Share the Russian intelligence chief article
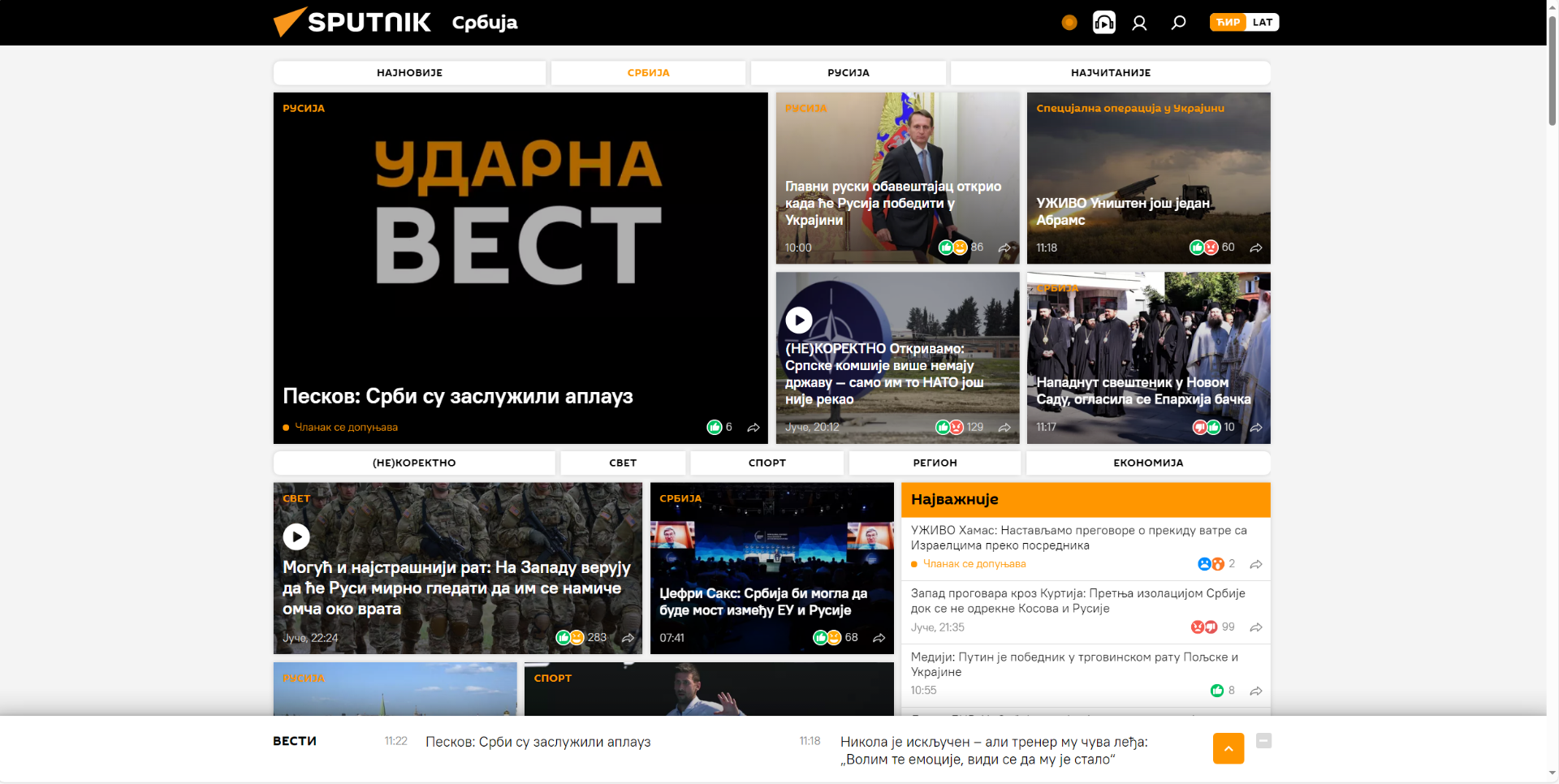The width and height of the screenshot is (1559, 784). (1004, 248)
